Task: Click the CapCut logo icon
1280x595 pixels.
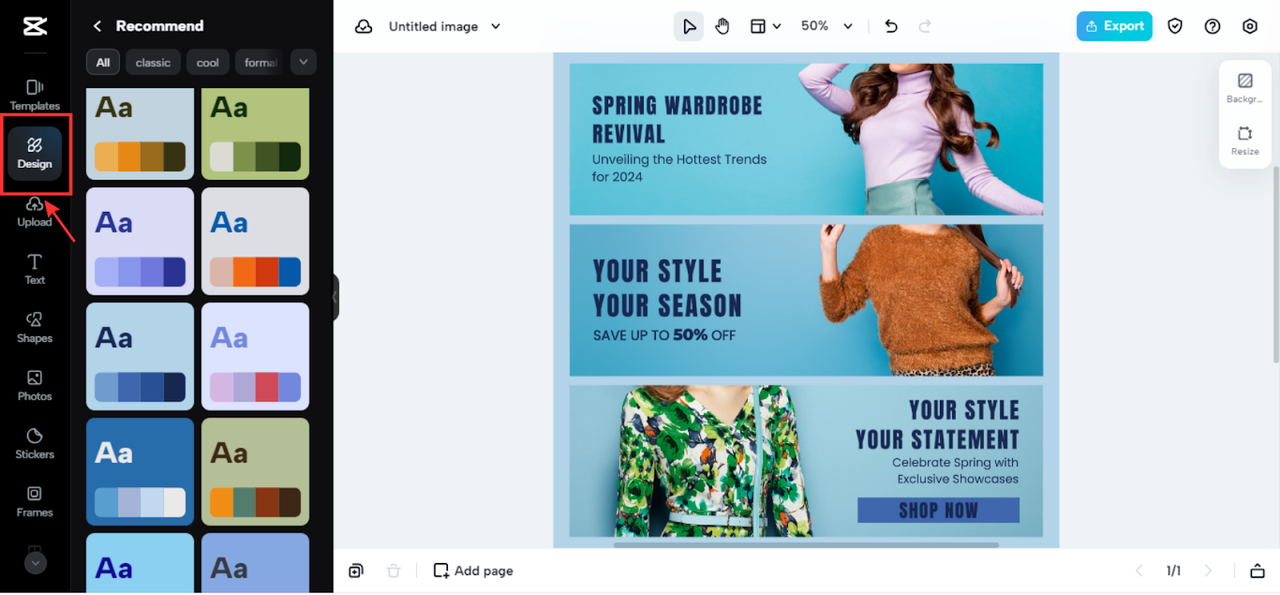Action: click(35, 26)
